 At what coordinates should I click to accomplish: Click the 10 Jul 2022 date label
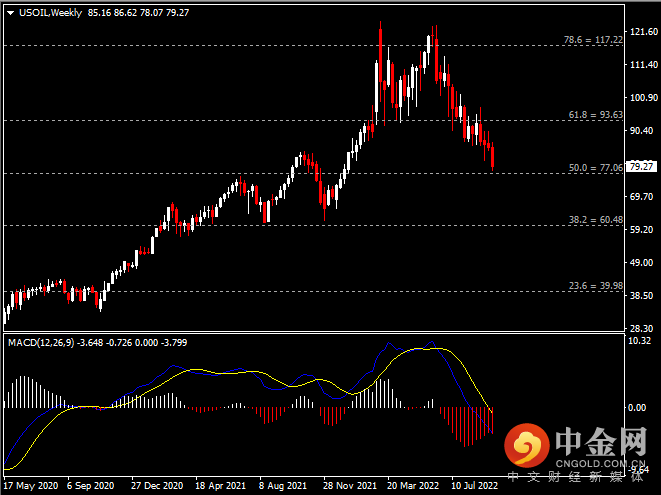(x=475, y=486)
